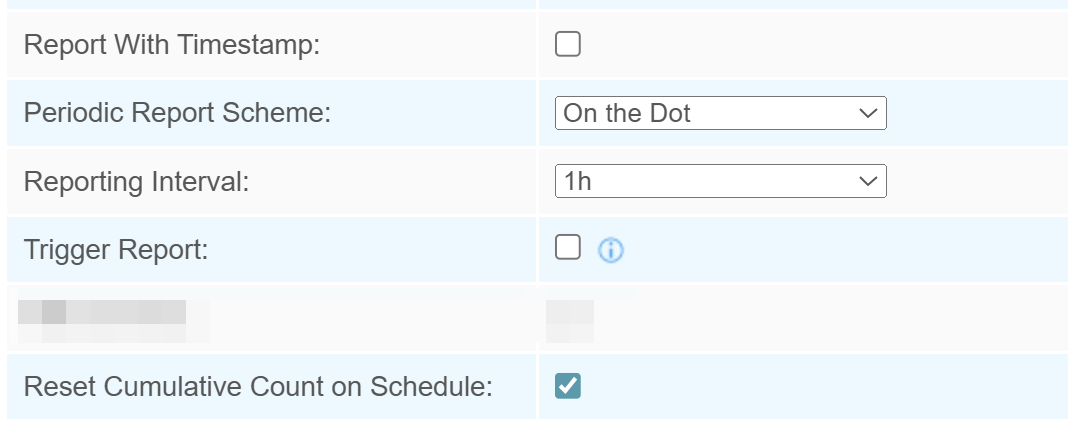Click the info icon beside Trigger Report

click(x=610, y=251)
